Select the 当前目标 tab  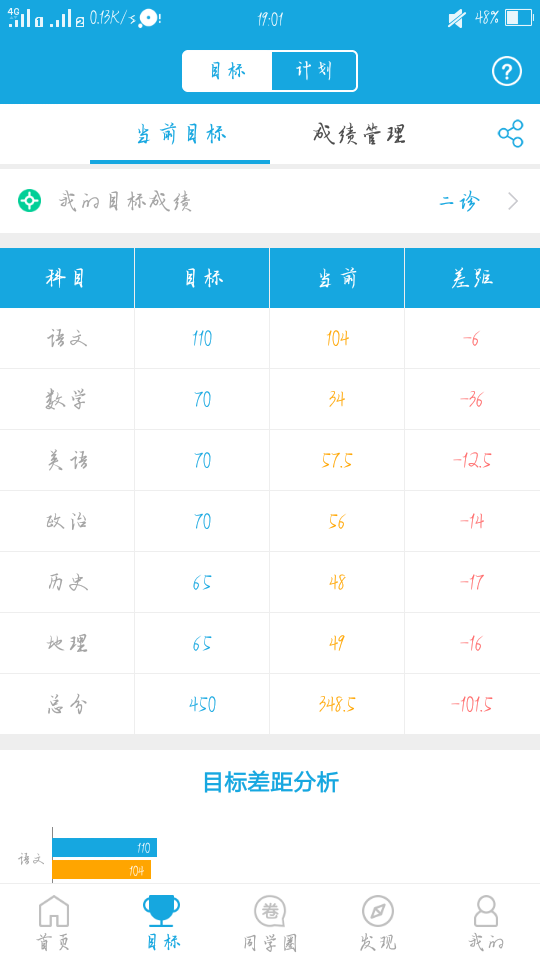click(x=181, y=133)
